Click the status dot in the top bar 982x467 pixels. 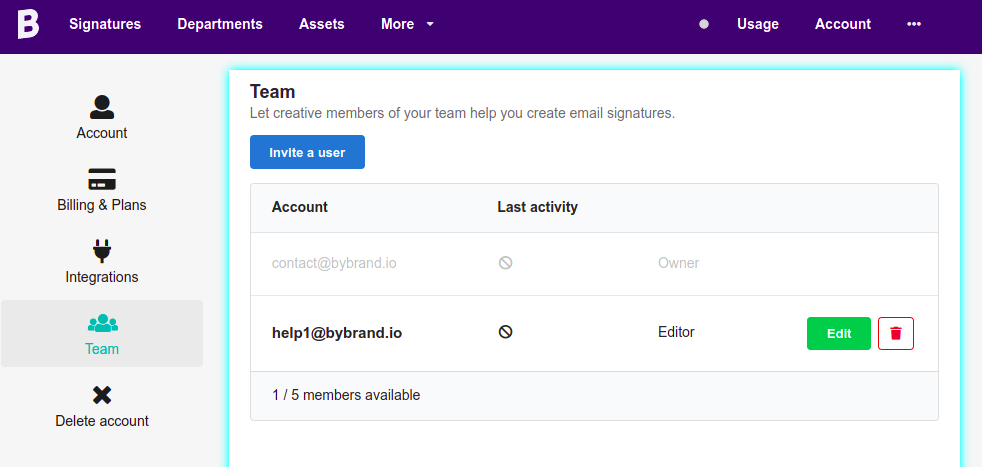[704, 24]
